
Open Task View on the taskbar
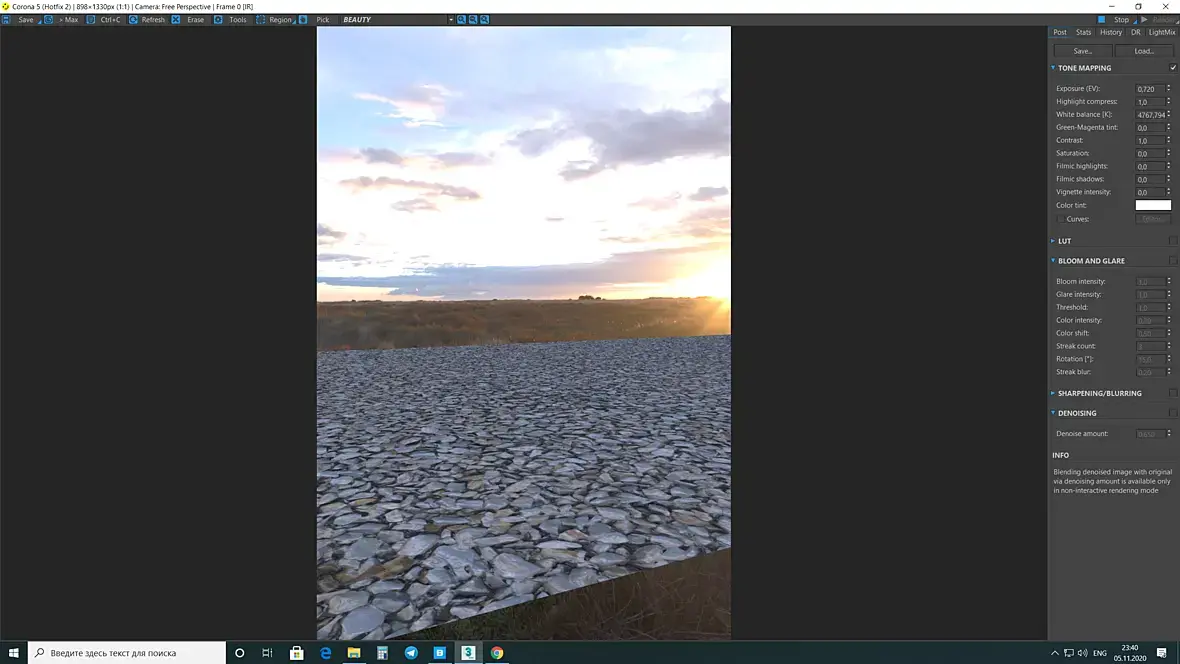[267, 653]
